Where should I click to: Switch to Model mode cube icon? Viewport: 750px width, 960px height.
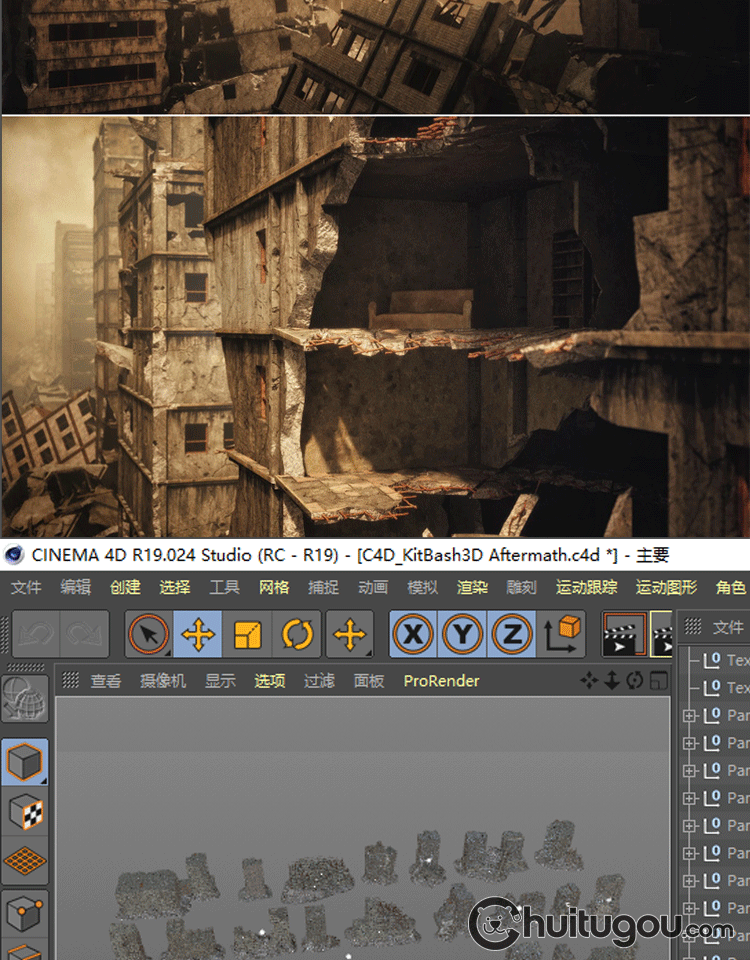pyautogui.click(x=24, y=763)
